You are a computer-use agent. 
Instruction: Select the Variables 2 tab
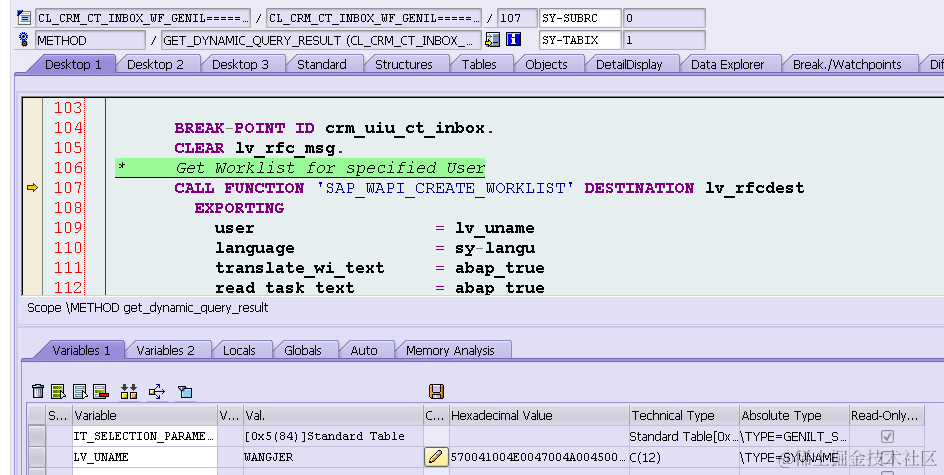coord(166,350)
